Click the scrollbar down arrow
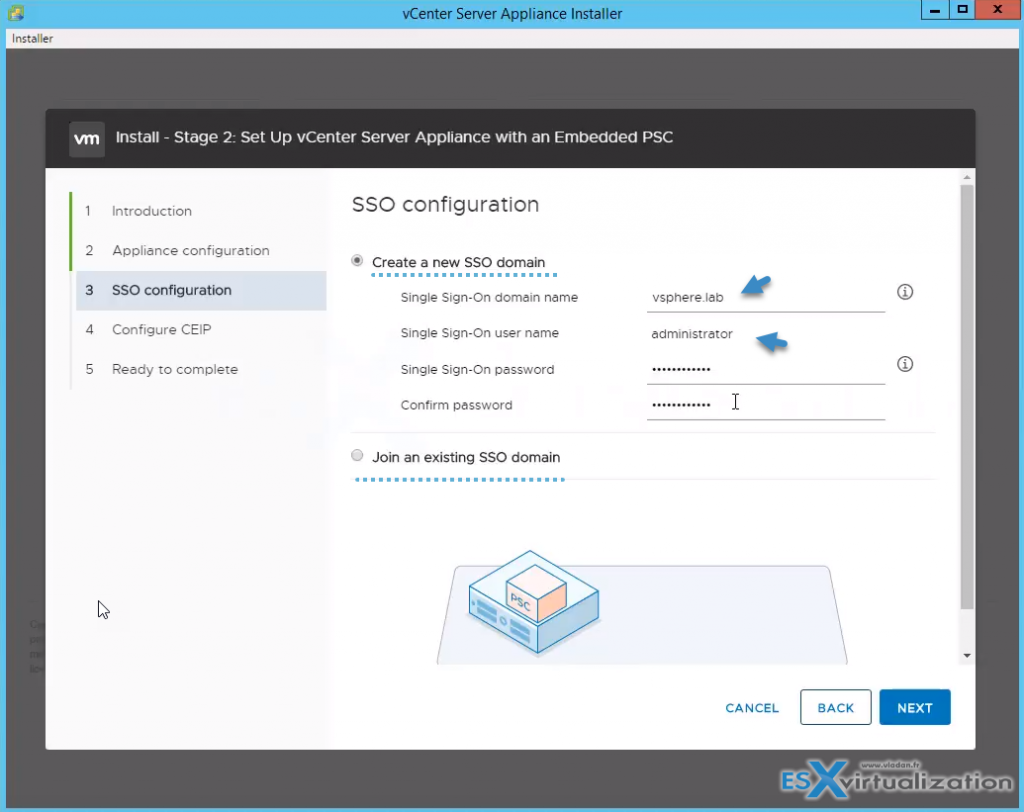The image size is (1024, 812). 966,654
